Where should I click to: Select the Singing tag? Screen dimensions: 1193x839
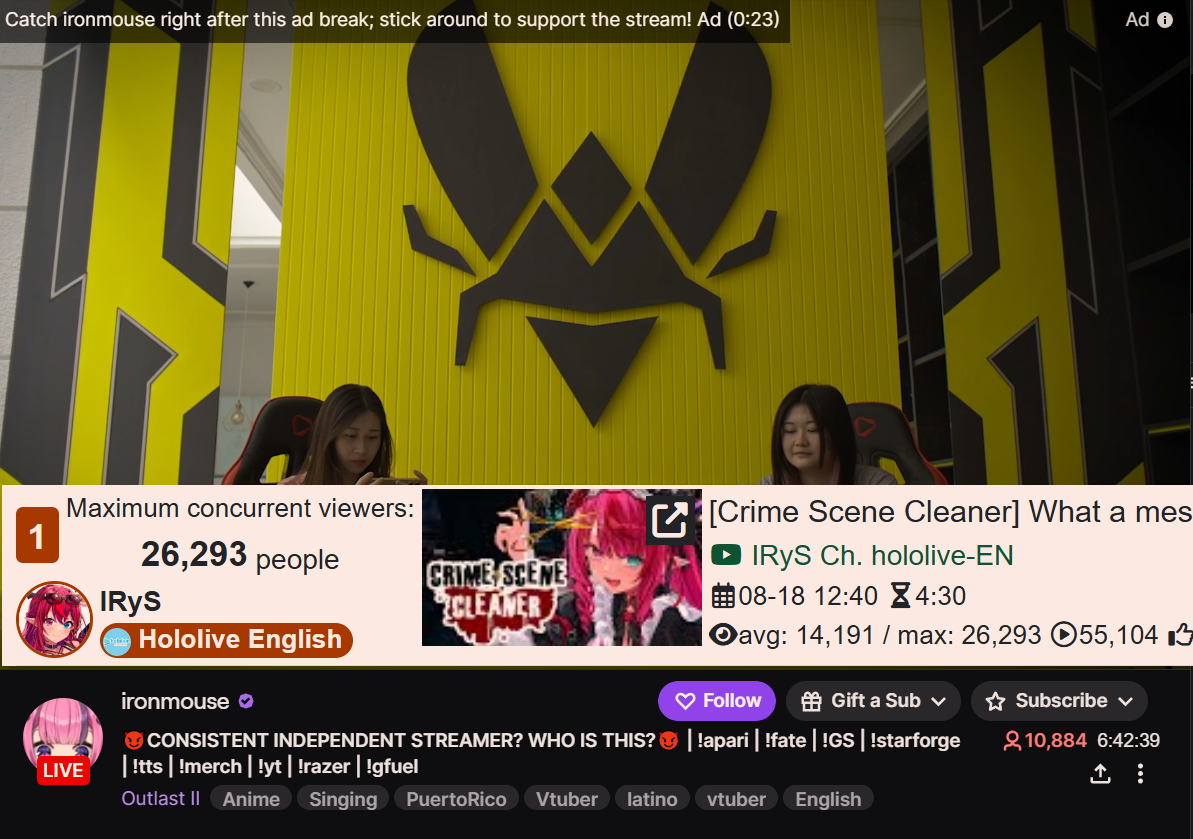pyautogui.click(x=343, y=799)
